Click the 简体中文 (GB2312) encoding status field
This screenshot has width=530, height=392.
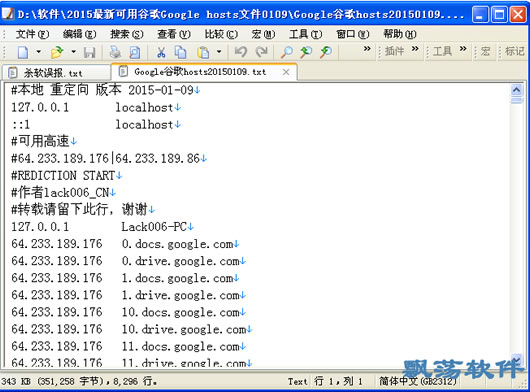[418, 382]
